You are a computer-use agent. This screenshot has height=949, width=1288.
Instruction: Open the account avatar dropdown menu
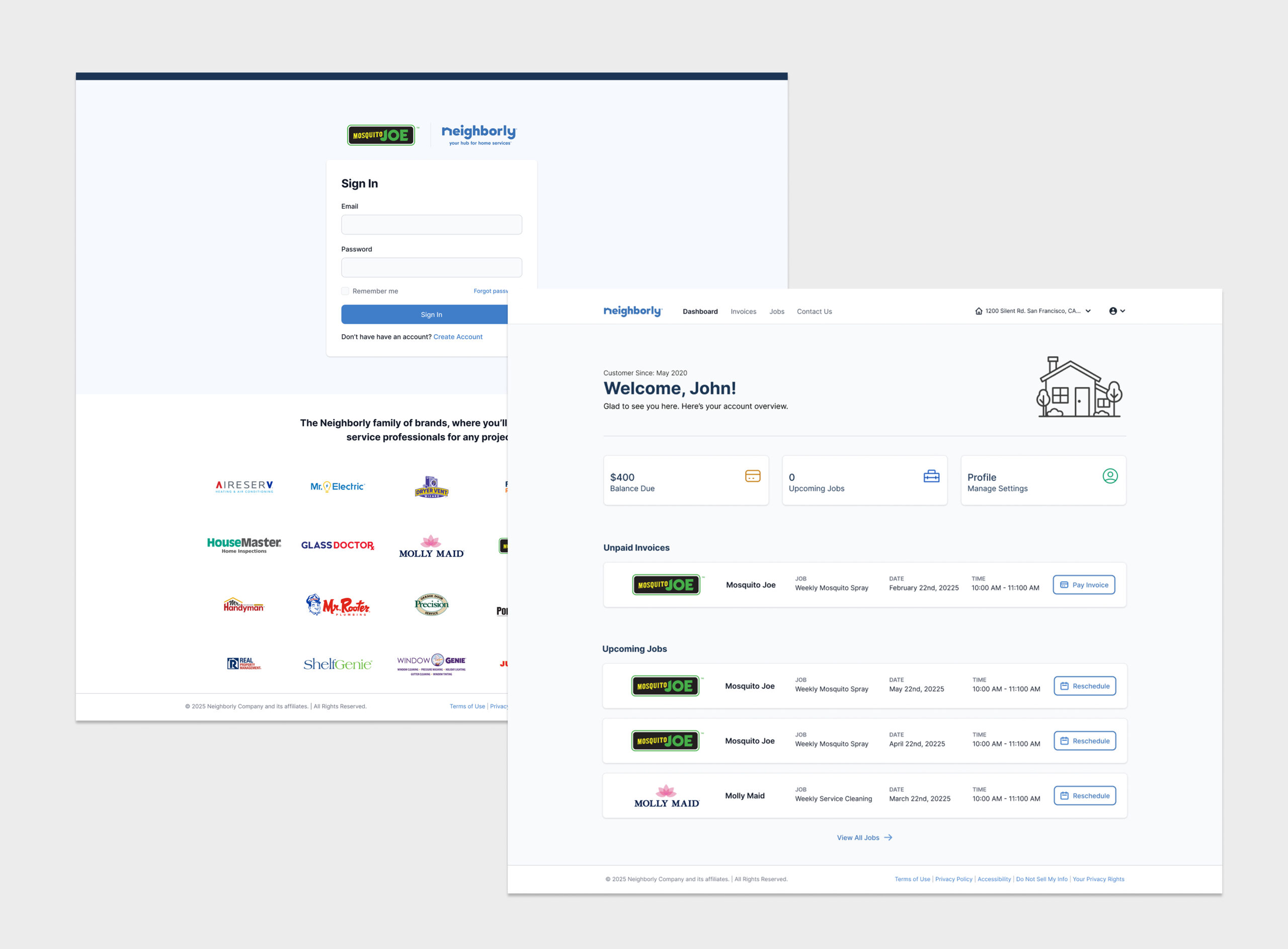coord(1116,311)
